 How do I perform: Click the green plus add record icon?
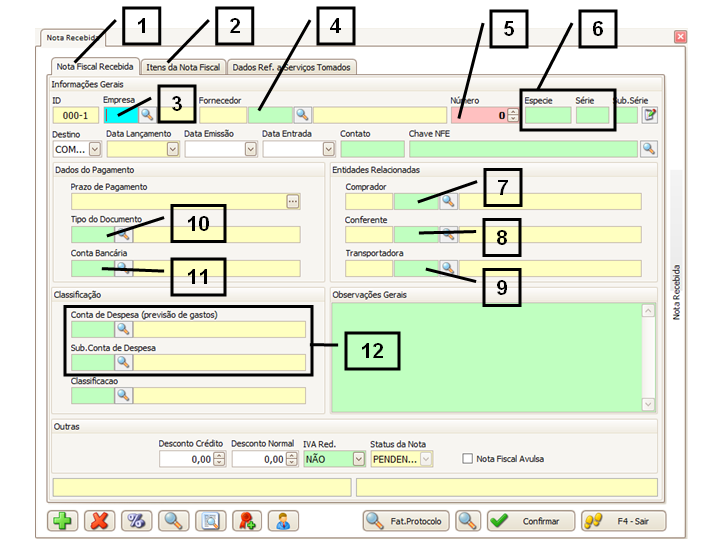coord(63,521)
